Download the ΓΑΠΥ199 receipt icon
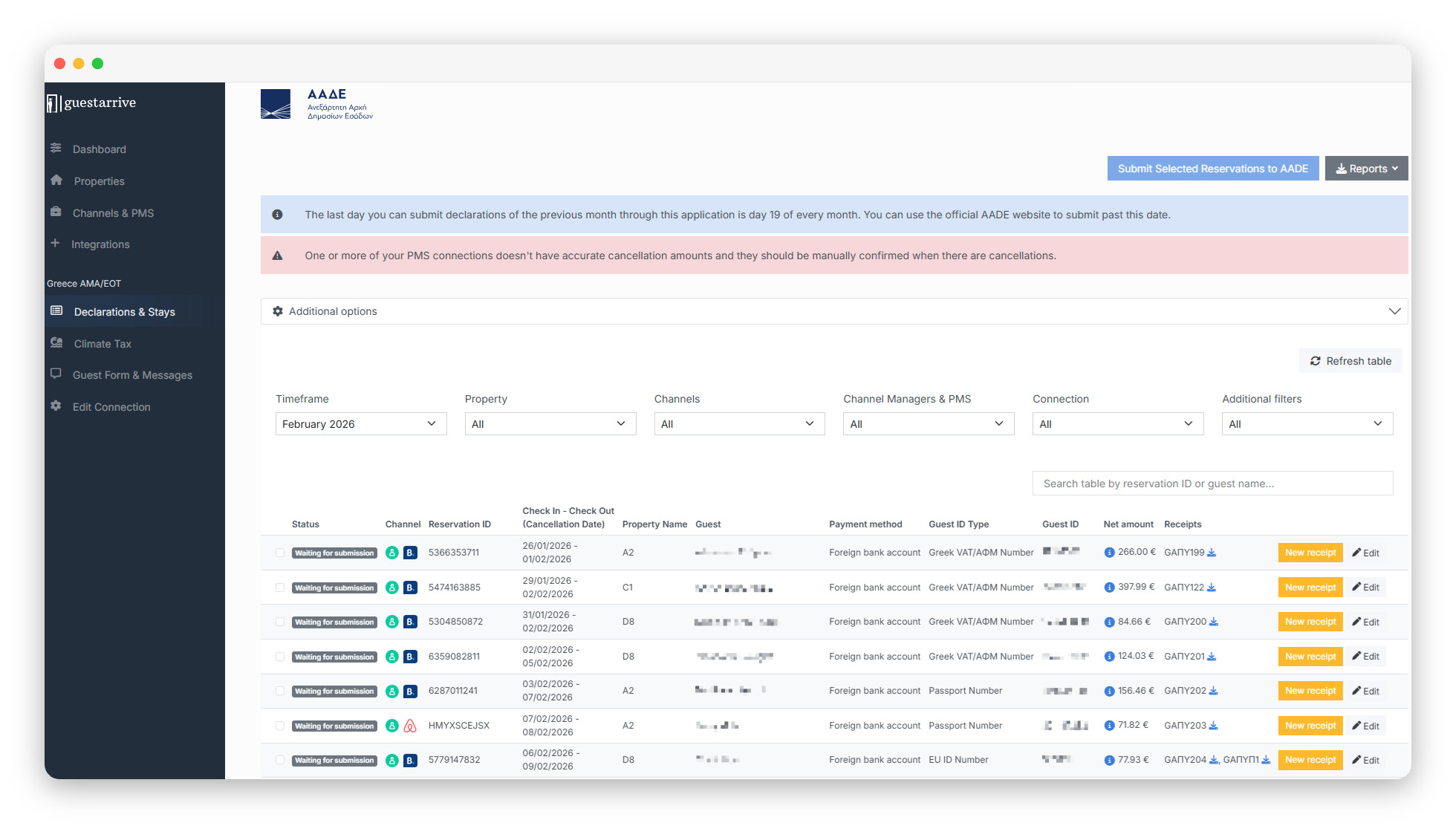This screenshot has width=1456, height=823. [1212, 553]
